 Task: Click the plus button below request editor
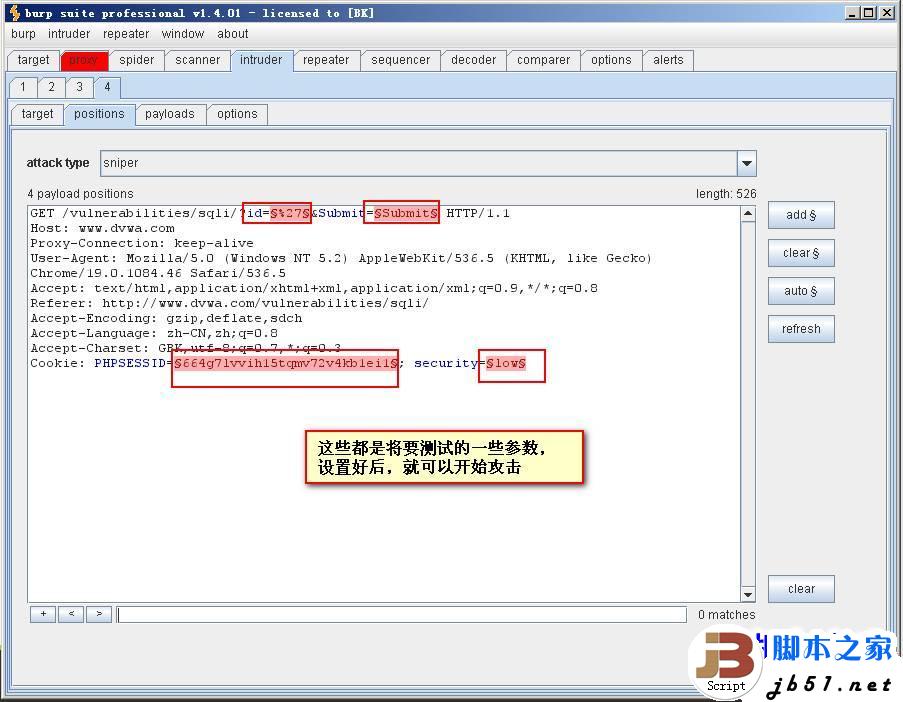[x=42, y=613]
